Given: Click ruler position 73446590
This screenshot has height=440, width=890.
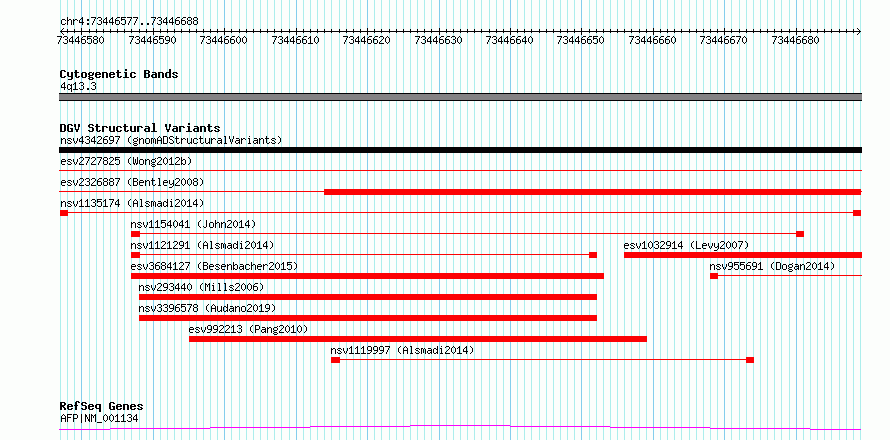Looking at the screenshot, I should [152, 40].
